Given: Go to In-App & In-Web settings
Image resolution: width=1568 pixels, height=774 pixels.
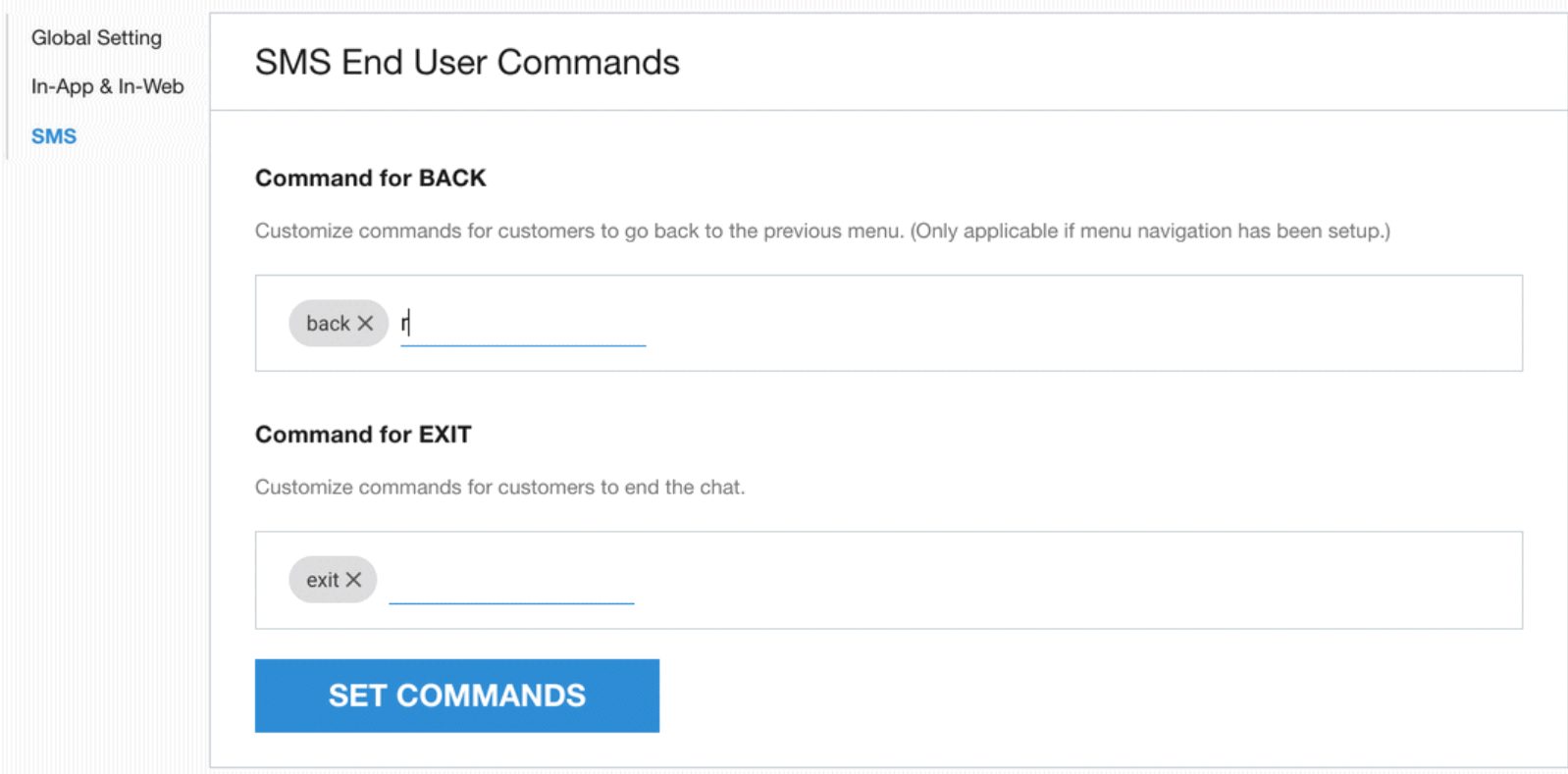Looking at the screenshot, I should [x=107, y=86].
